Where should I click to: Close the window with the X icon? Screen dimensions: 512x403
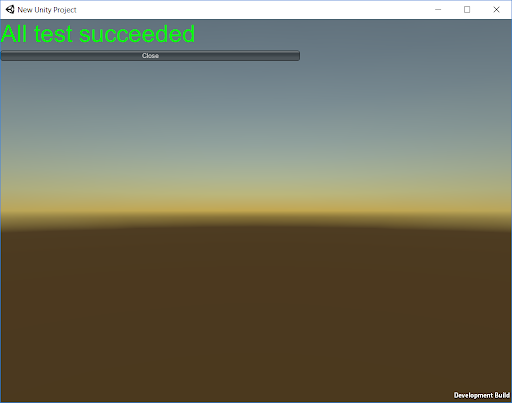[x=496, y=10]
